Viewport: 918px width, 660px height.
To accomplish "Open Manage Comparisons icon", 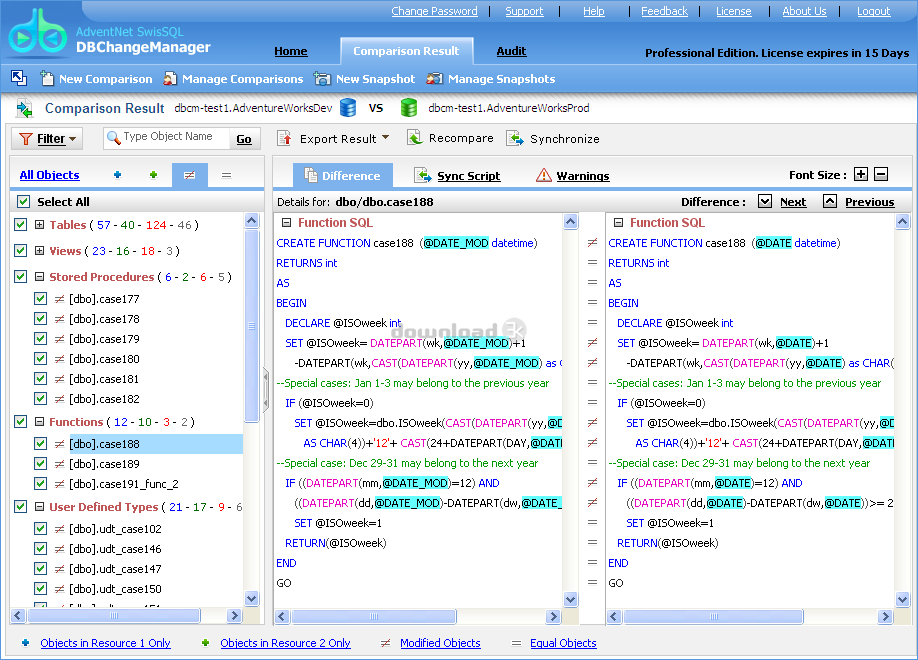I will (170, 78).
